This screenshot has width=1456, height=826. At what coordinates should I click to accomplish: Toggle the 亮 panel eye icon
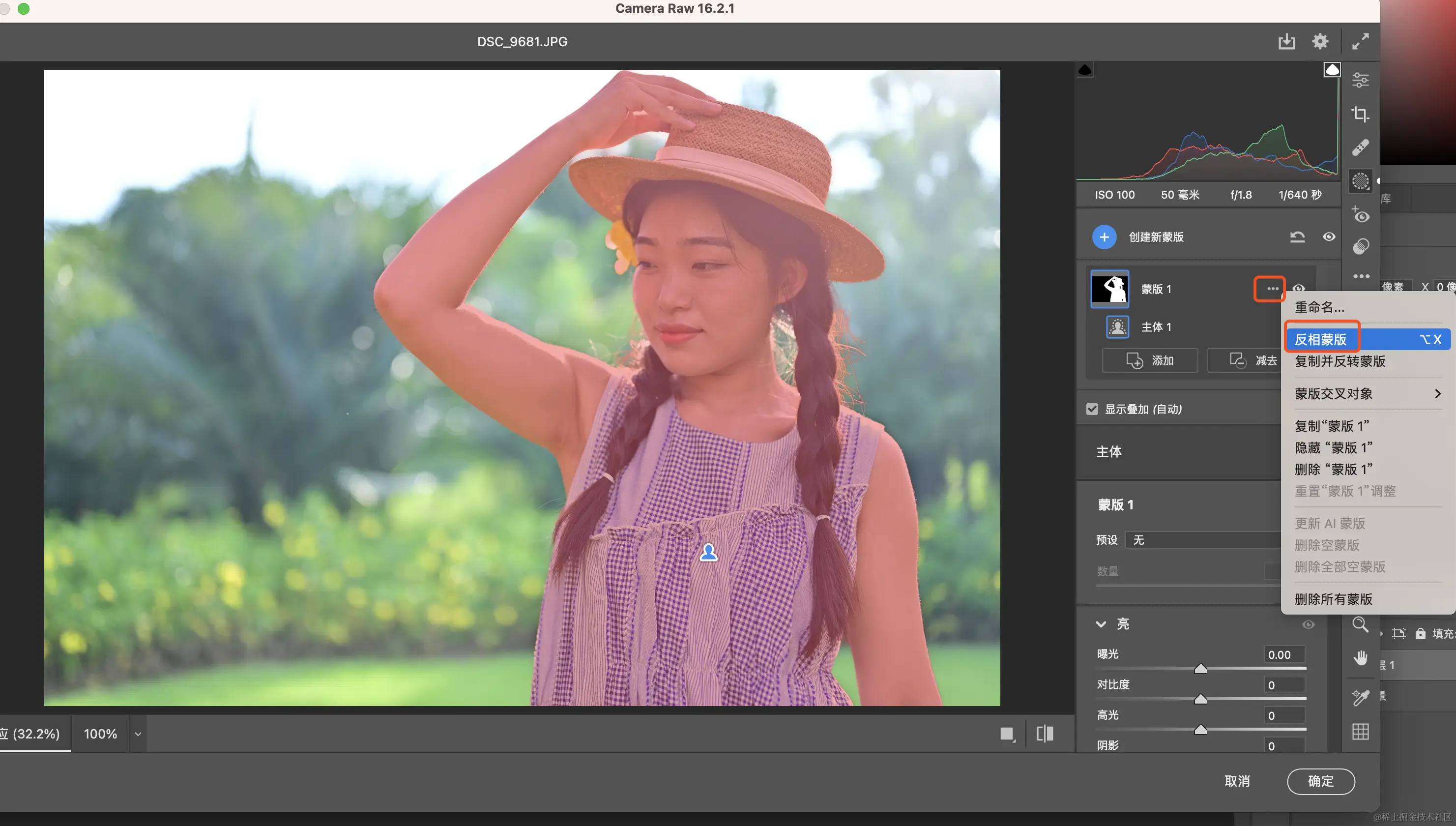(x=1308, y=624)
